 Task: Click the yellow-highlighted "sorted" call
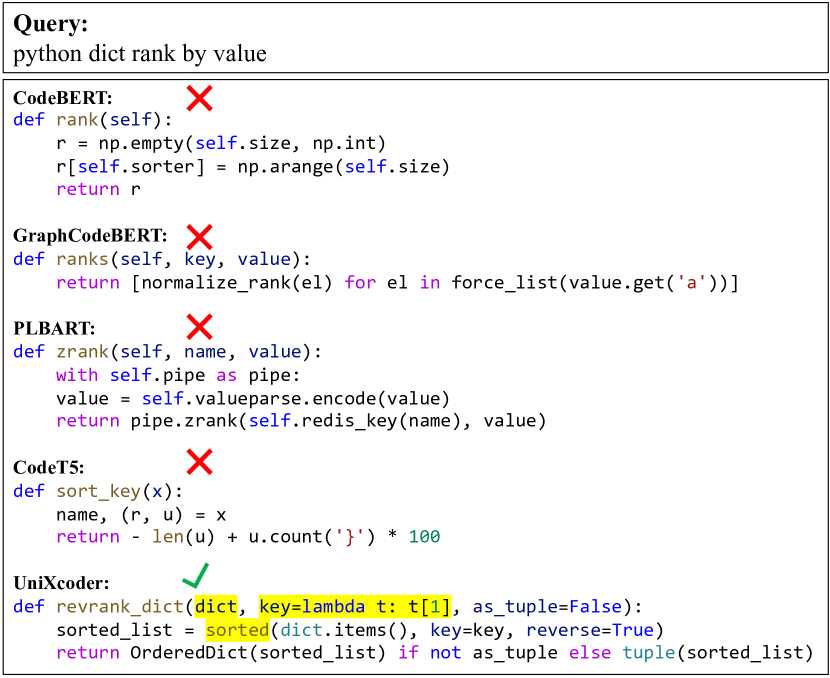[x=238, y=630]
